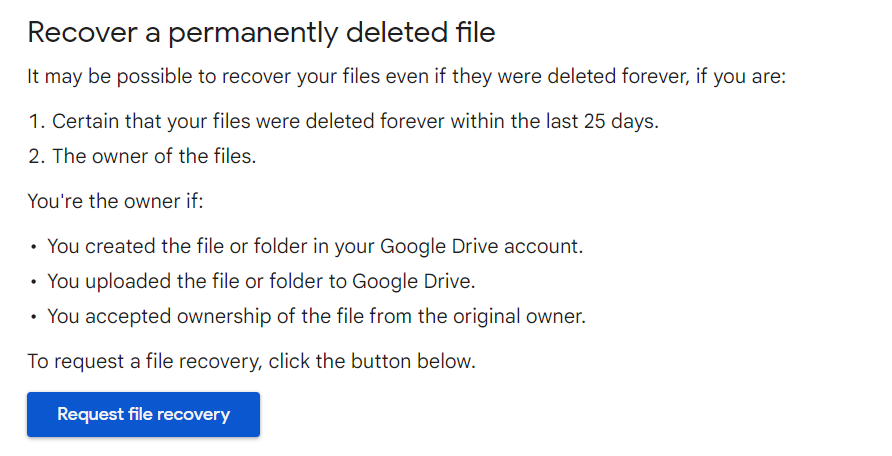Click the number "1." list marker

[37, 122]
